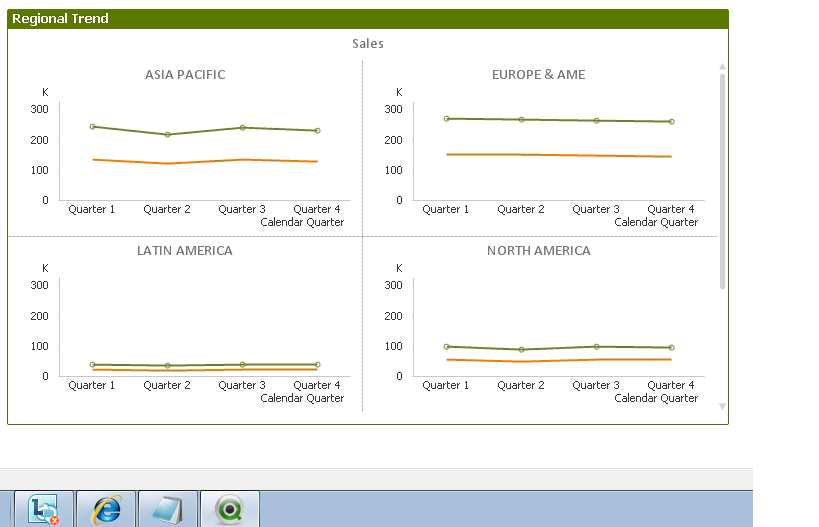Click the Sales chart title

pyautogui.click(x=368, y=43)
